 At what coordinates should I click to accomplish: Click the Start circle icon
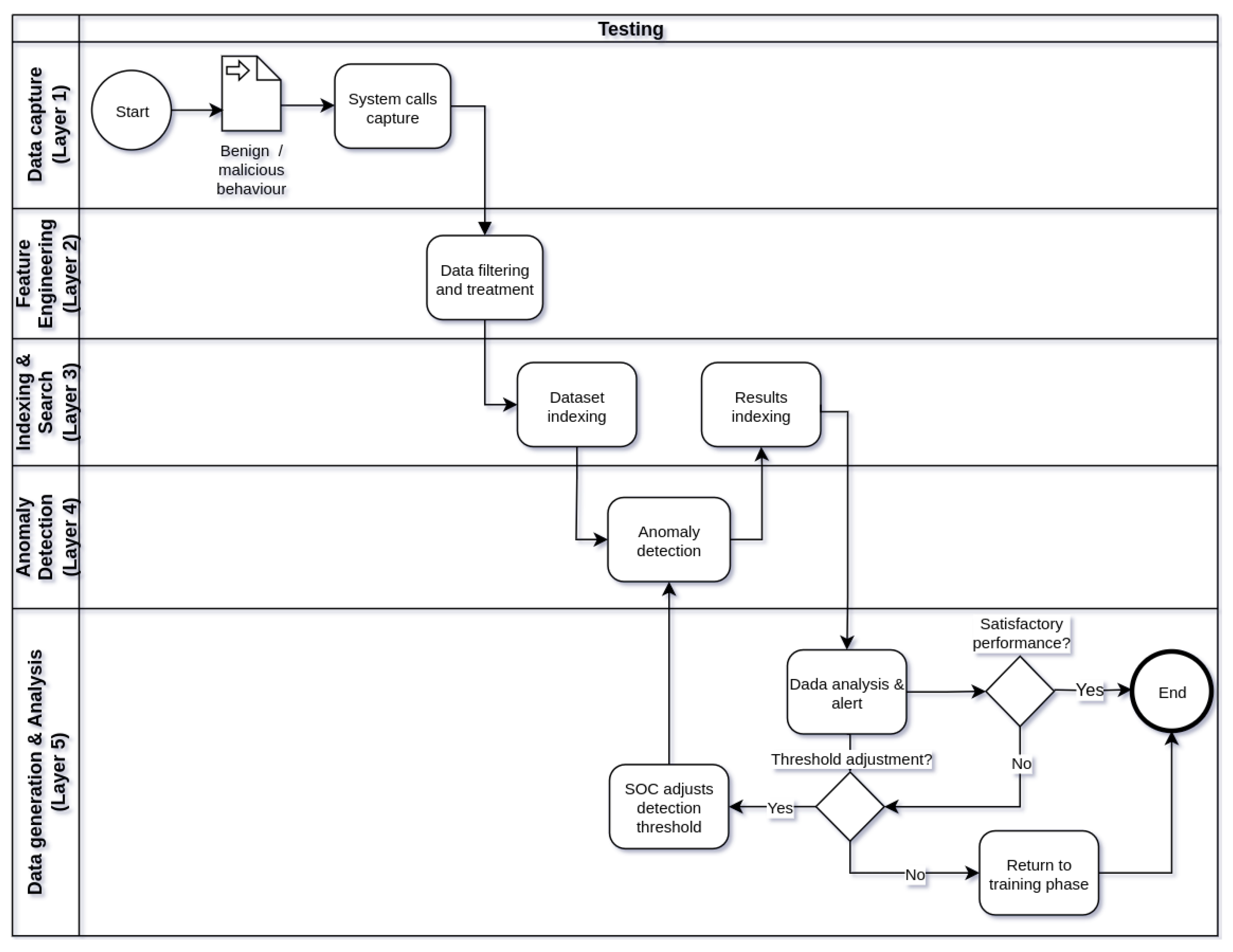(x=150, y=109)
